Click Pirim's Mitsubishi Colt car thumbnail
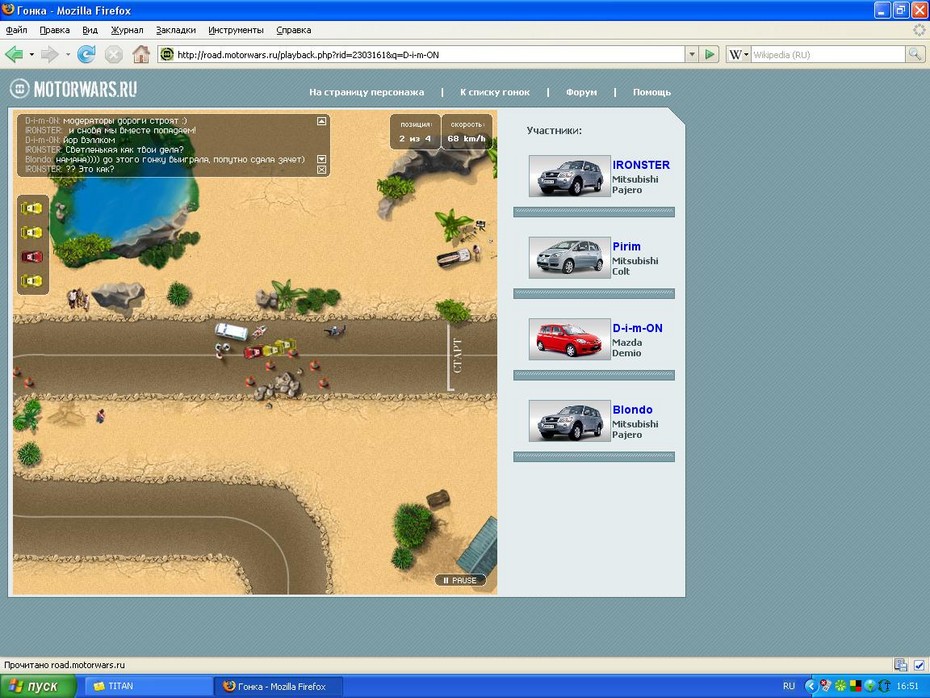 pyautogui.click(x=569, y=257)
